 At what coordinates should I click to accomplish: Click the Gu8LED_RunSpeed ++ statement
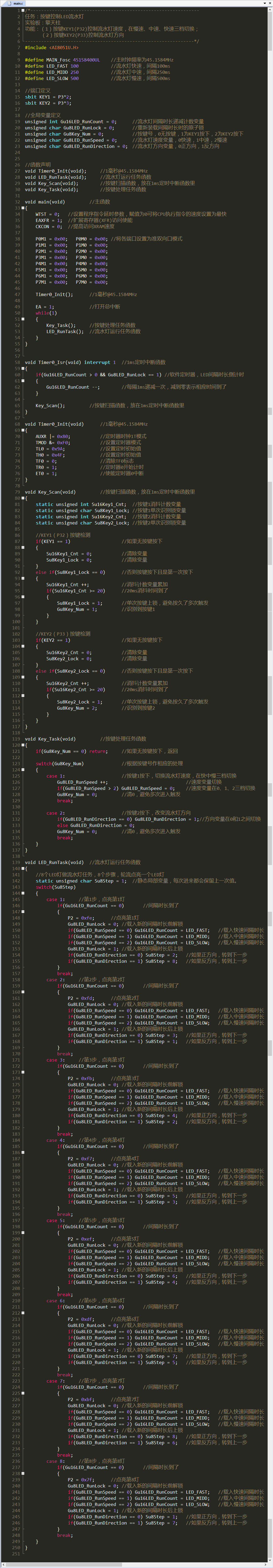point(82,782)
